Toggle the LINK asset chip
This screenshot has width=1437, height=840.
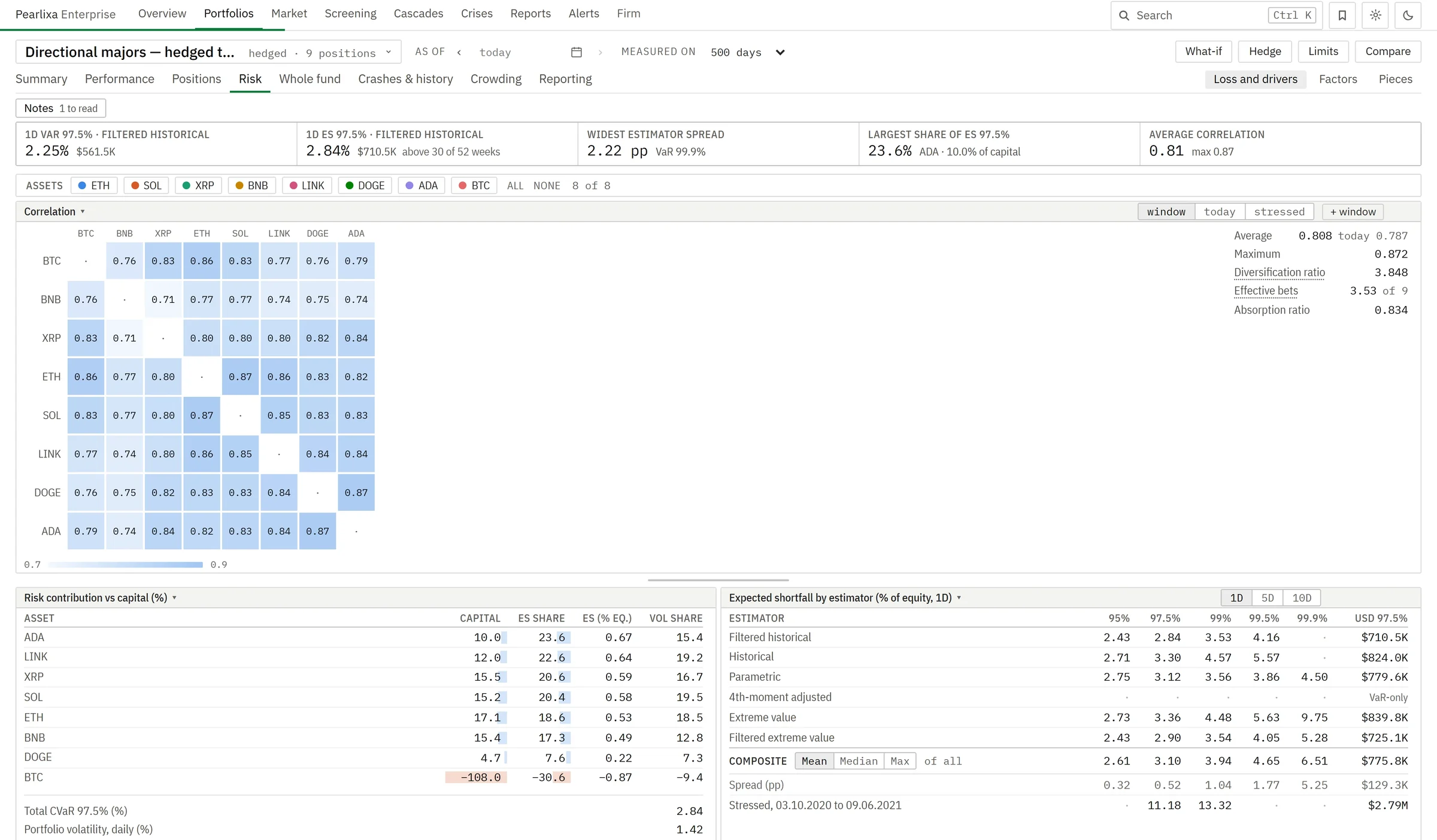tap(307, 186)
